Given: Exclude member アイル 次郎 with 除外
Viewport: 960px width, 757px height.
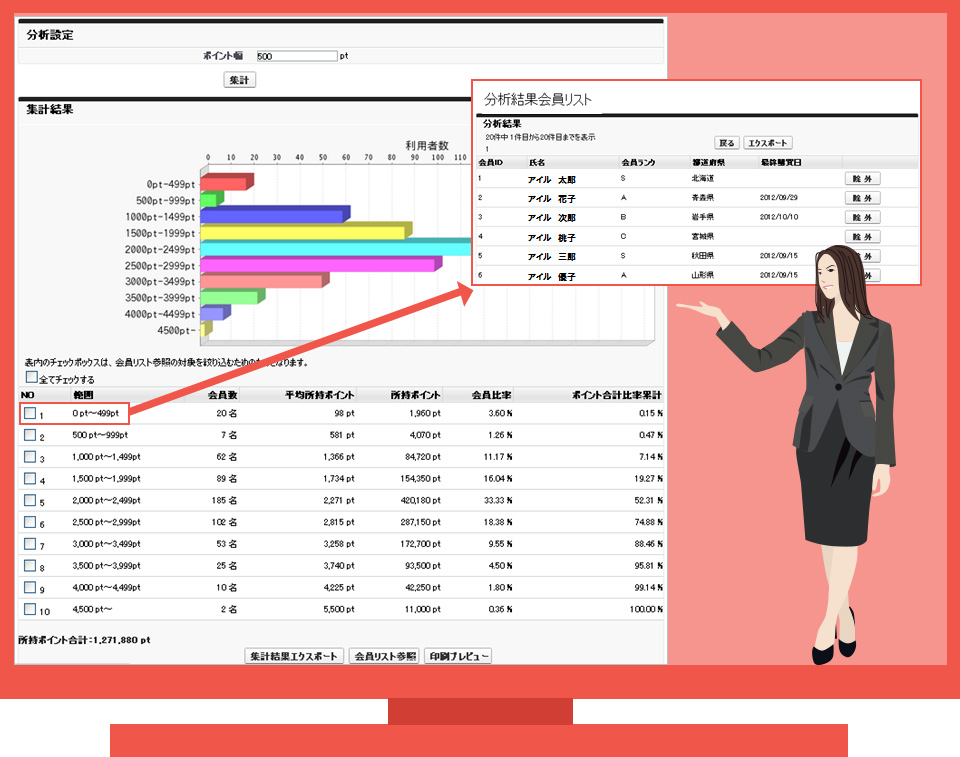Looking at the screenshot, I should [x=862, y=217].
